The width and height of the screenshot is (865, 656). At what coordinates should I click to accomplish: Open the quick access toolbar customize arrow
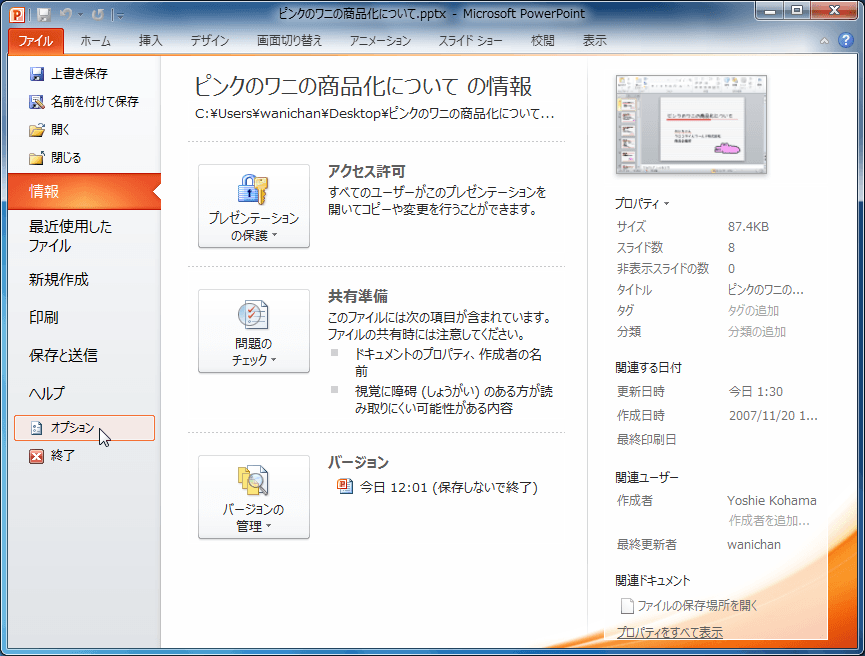pos(120,15)
